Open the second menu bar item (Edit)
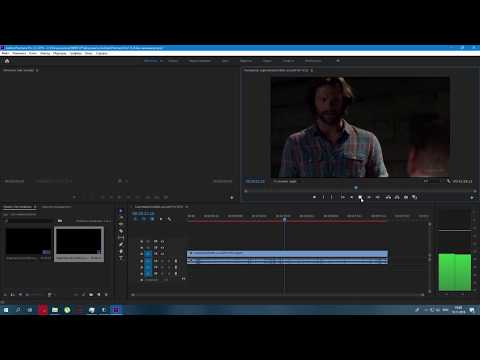The height and width of the screenshot is (360, 480). click(19, 53)
